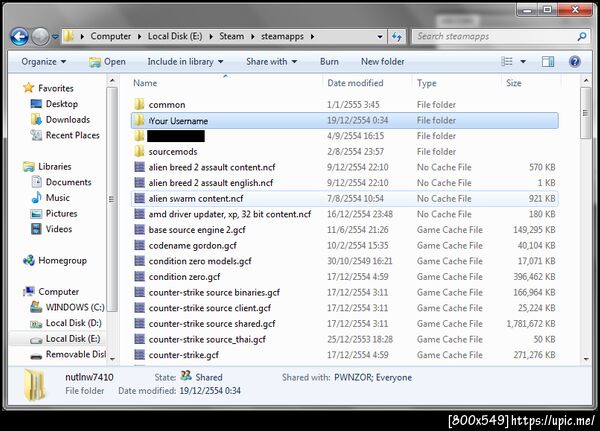
Task: Open the recent locations dropdown arrow
Action: pos(55,37)
